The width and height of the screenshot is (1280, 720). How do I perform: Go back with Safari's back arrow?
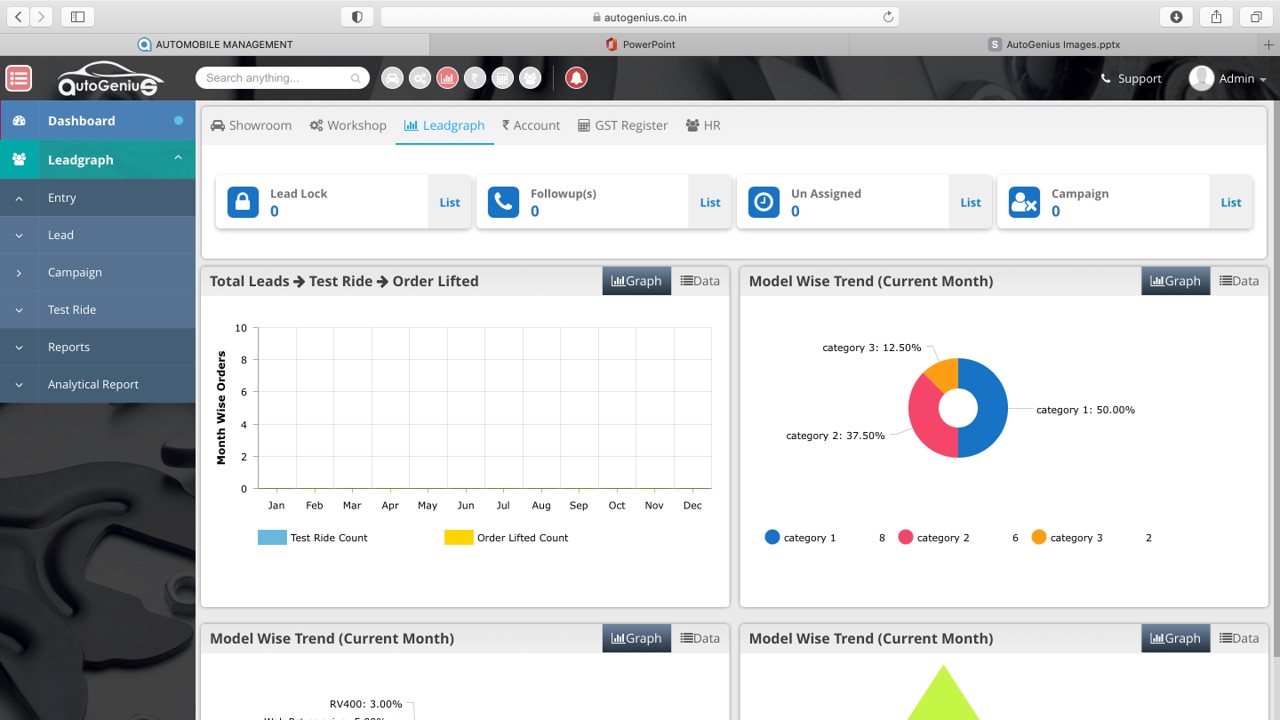tap(18, 17)
